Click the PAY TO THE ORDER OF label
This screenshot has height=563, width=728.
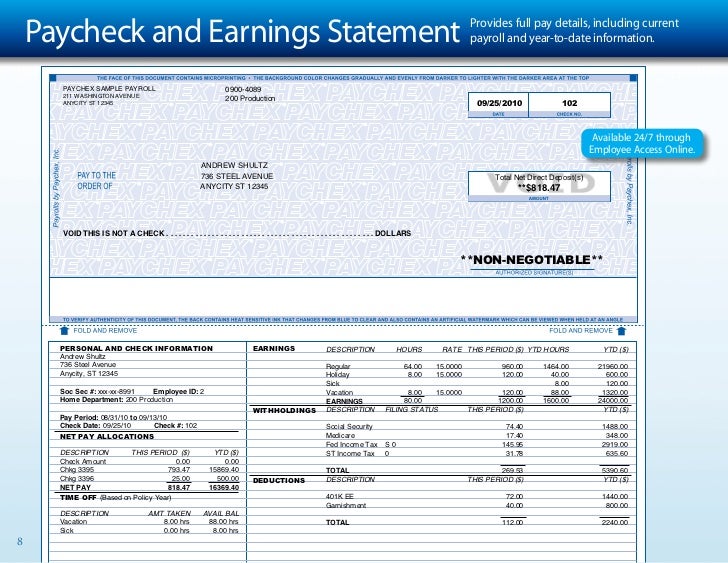[96, 181]
